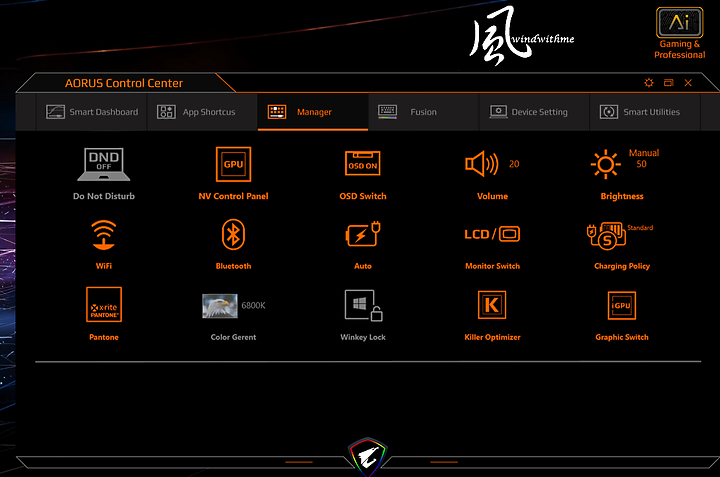Open the Charging Policy icon
720x477 pixels.
click(606, 236)
